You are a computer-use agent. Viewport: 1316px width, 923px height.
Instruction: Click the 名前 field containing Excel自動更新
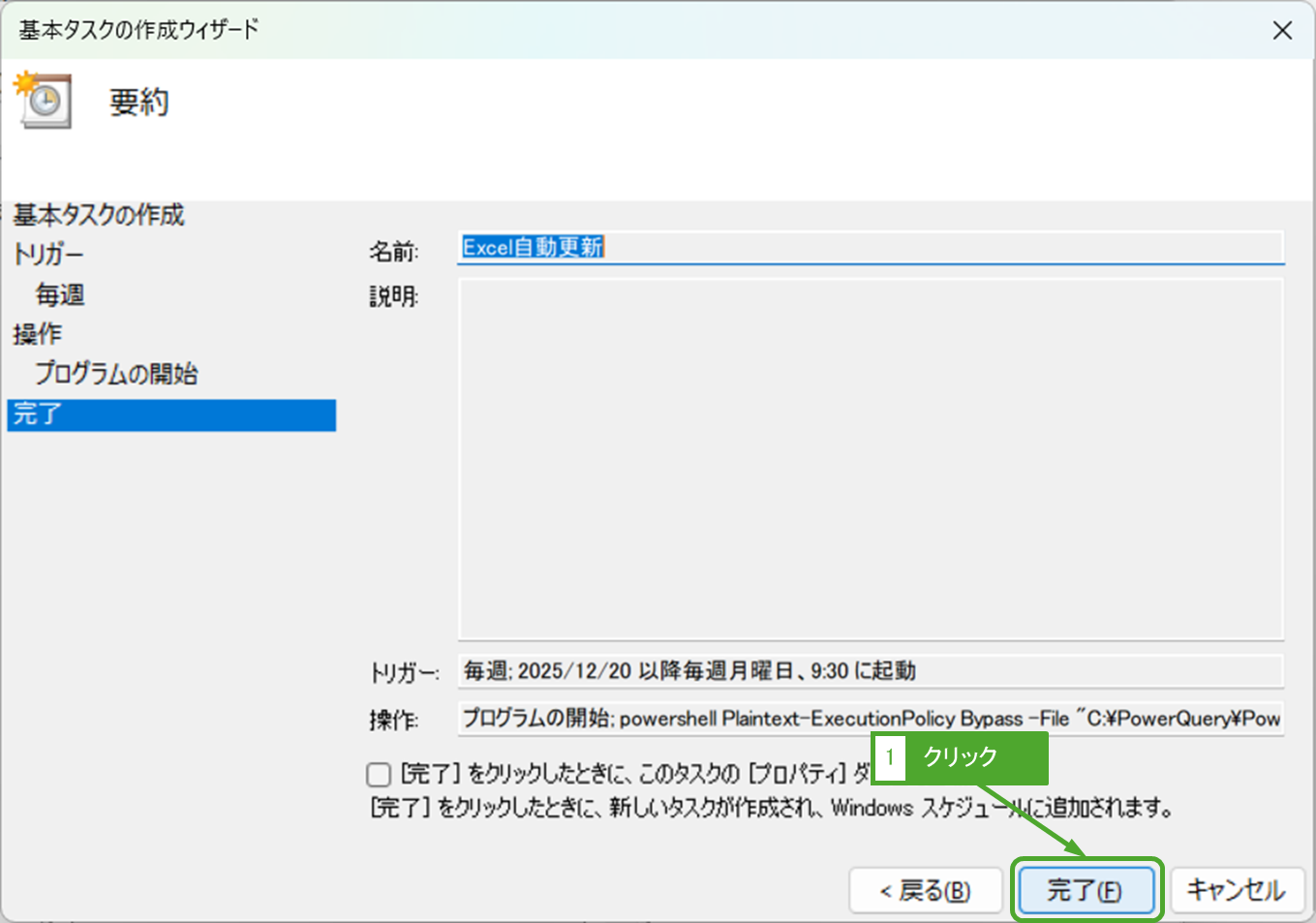(870, 248)
